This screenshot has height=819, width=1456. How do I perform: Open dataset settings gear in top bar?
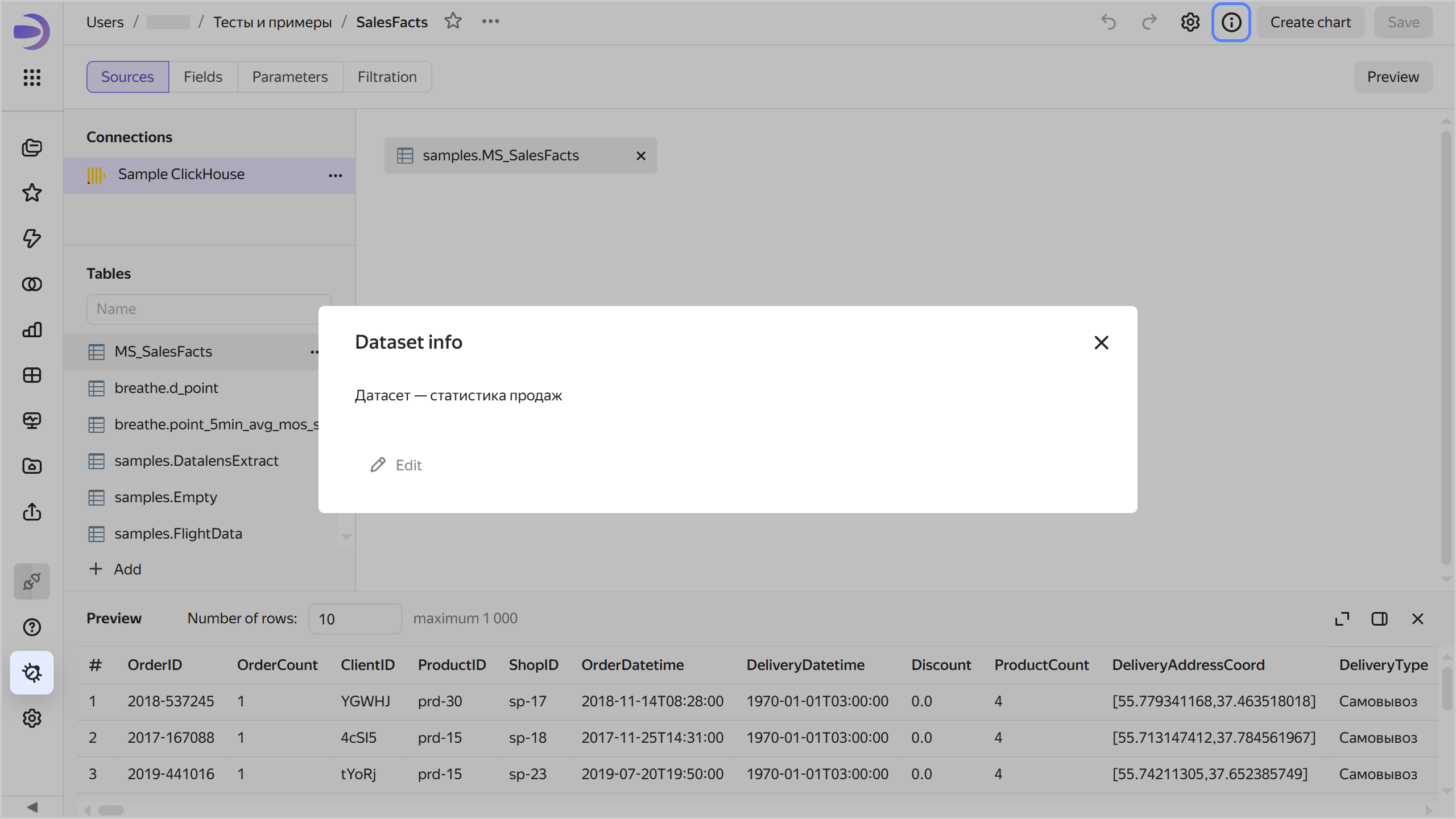1190,22
